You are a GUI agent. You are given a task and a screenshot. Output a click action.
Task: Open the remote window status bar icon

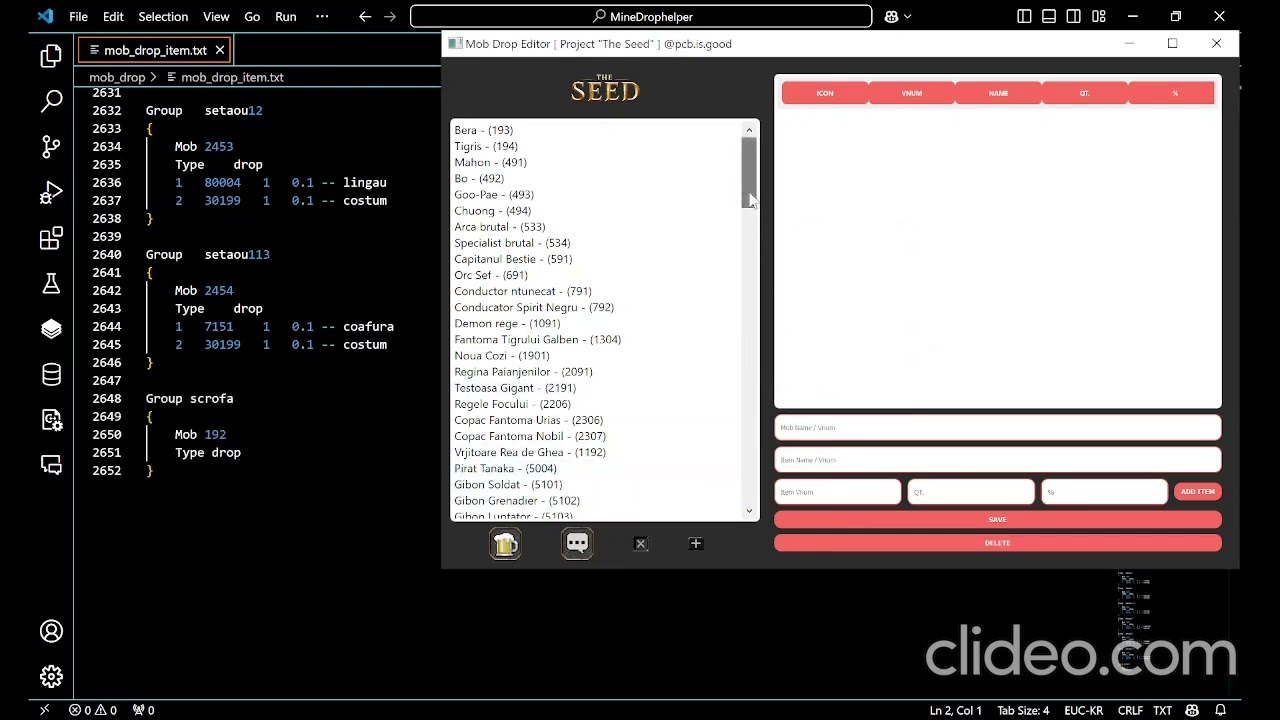point(44,710)
